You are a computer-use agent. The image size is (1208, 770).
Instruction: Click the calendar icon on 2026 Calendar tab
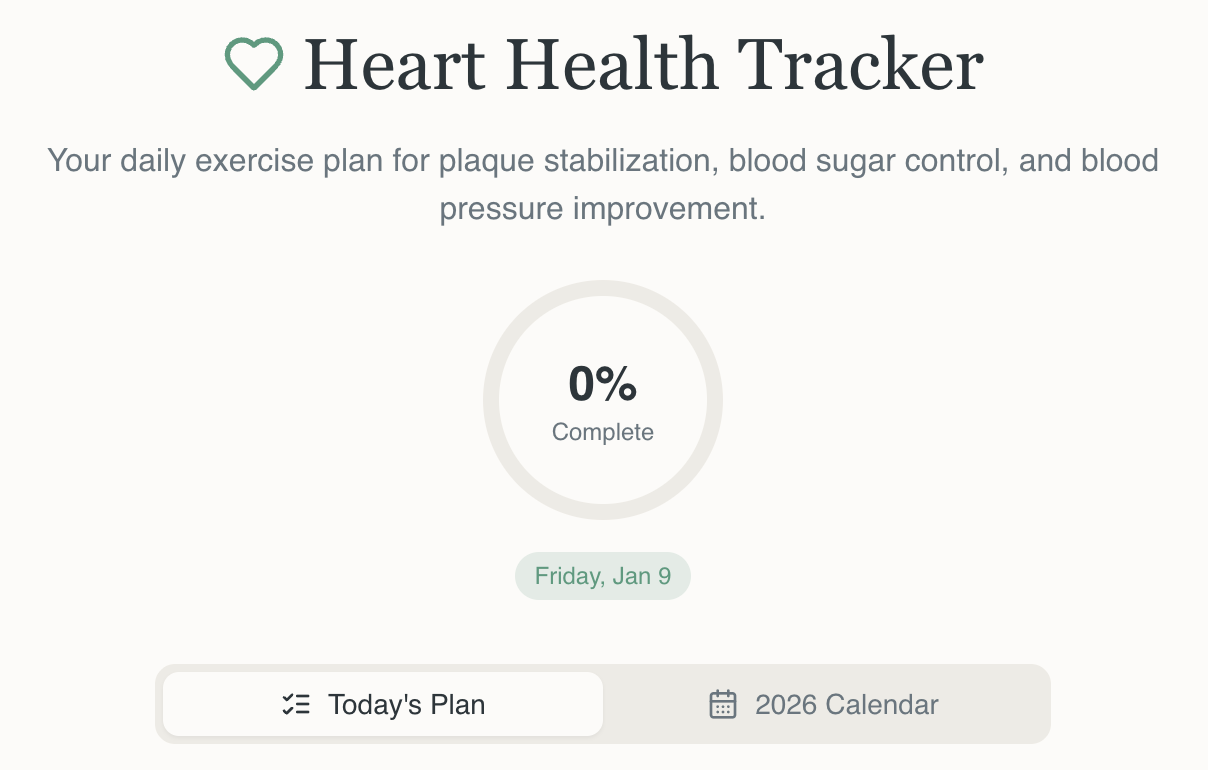723,704
